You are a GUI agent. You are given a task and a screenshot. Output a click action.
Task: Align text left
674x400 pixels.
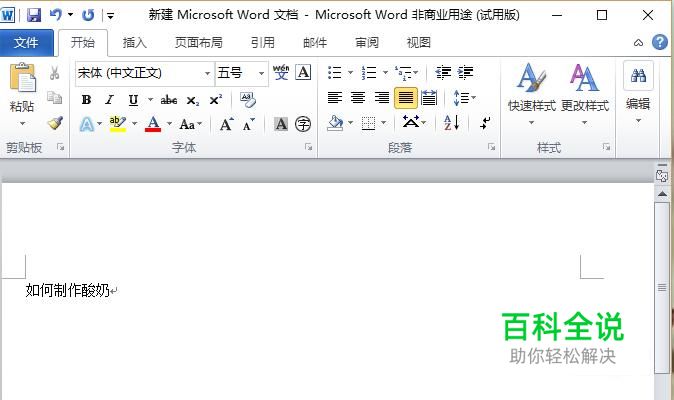[335, 98]
